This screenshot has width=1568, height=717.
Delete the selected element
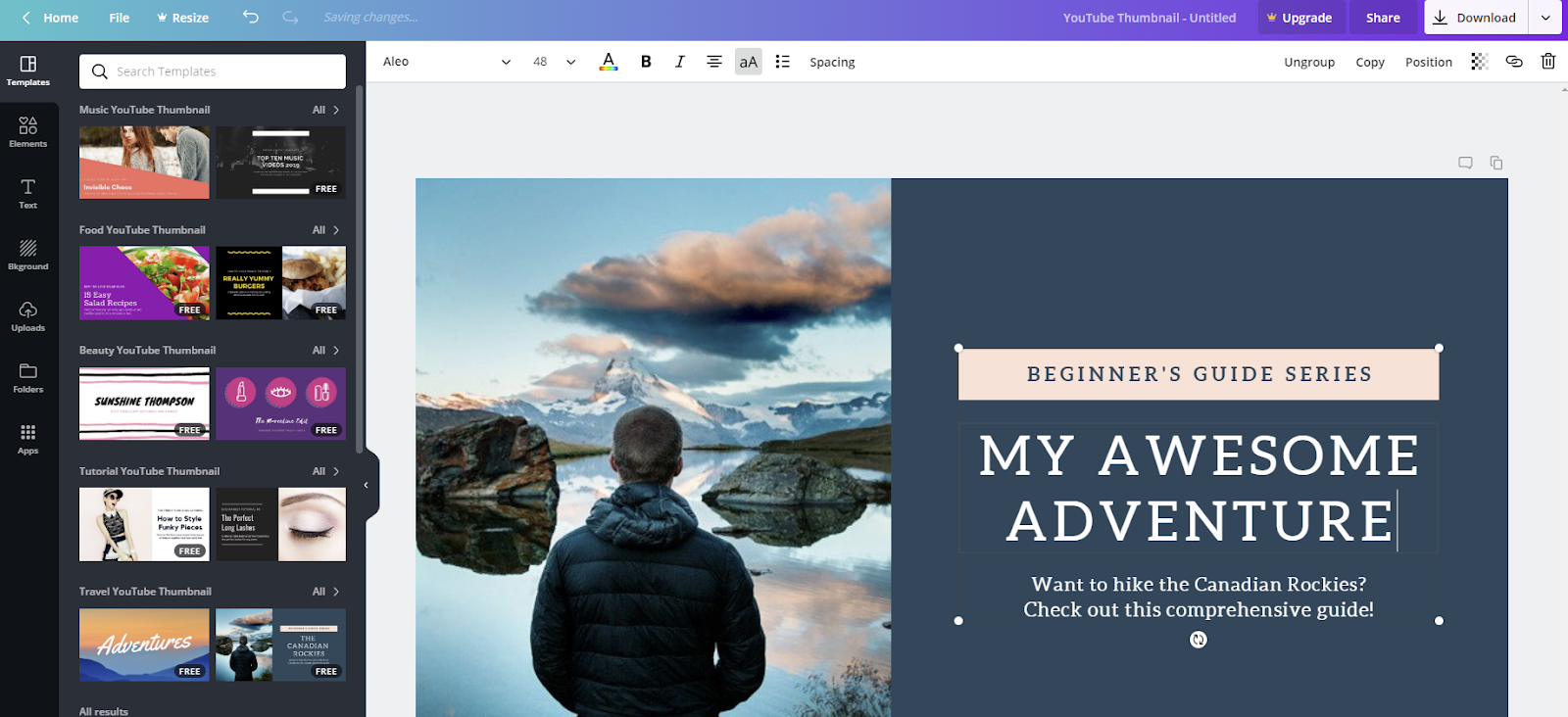(x=1548, y=62)
